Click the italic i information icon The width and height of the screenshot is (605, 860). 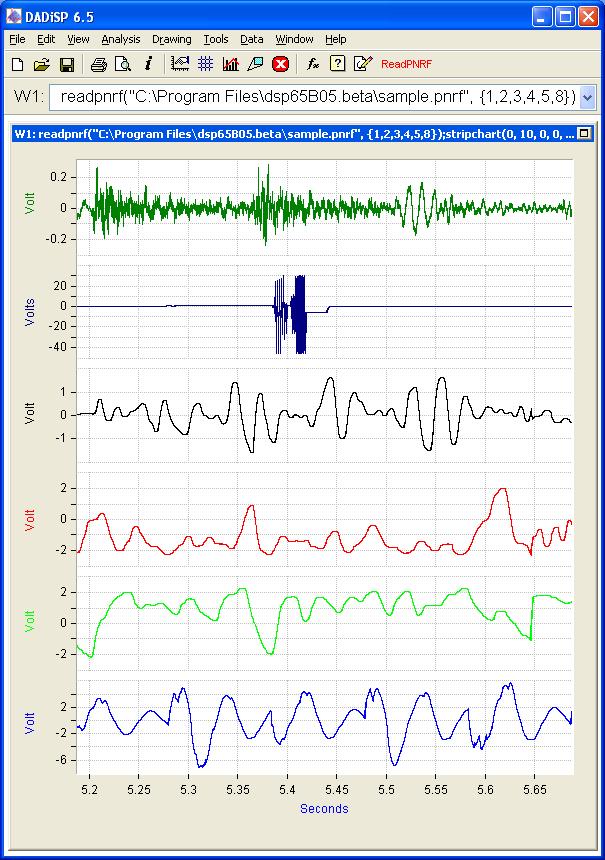(148, 64)
